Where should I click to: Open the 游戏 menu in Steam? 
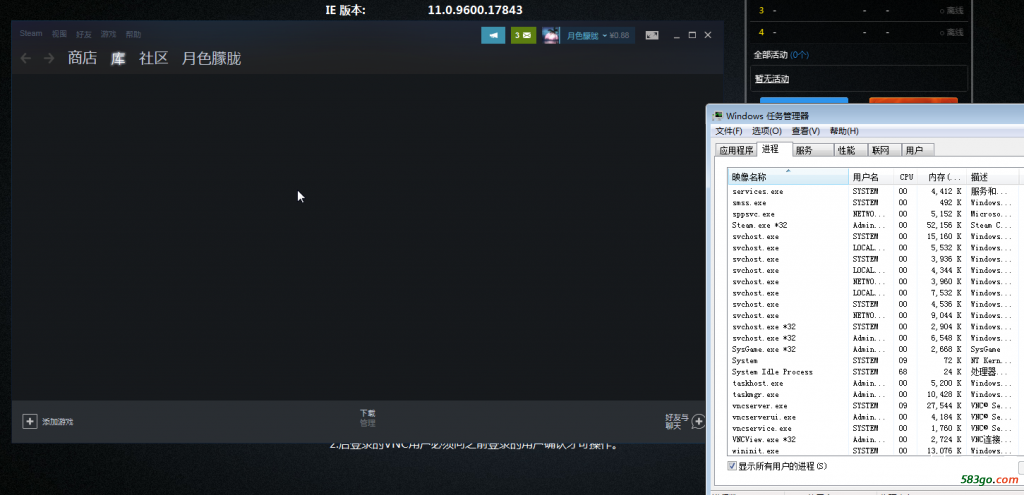[x=108, y=34]
